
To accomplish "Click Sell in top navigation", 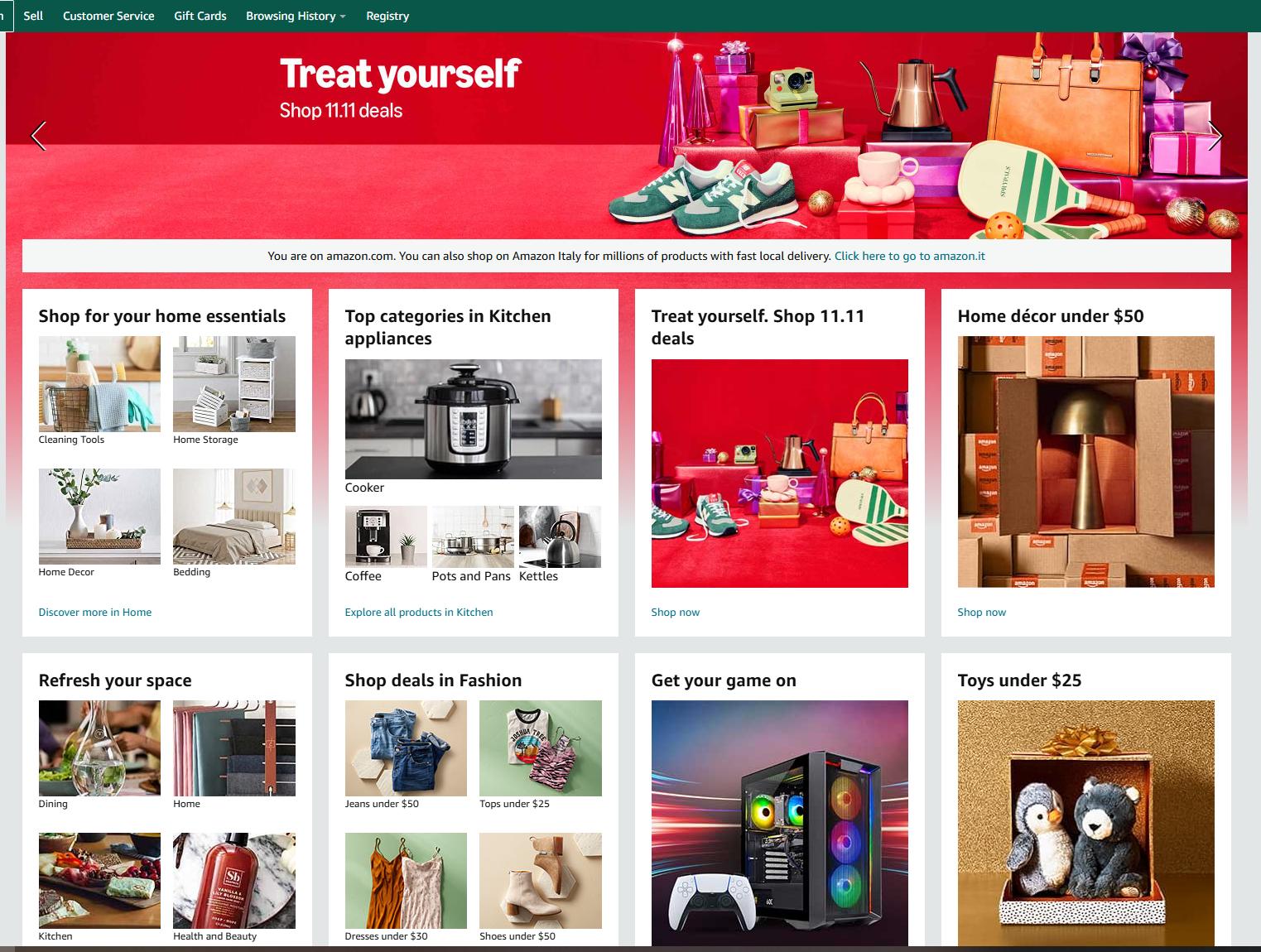I will tap(33, 16).
